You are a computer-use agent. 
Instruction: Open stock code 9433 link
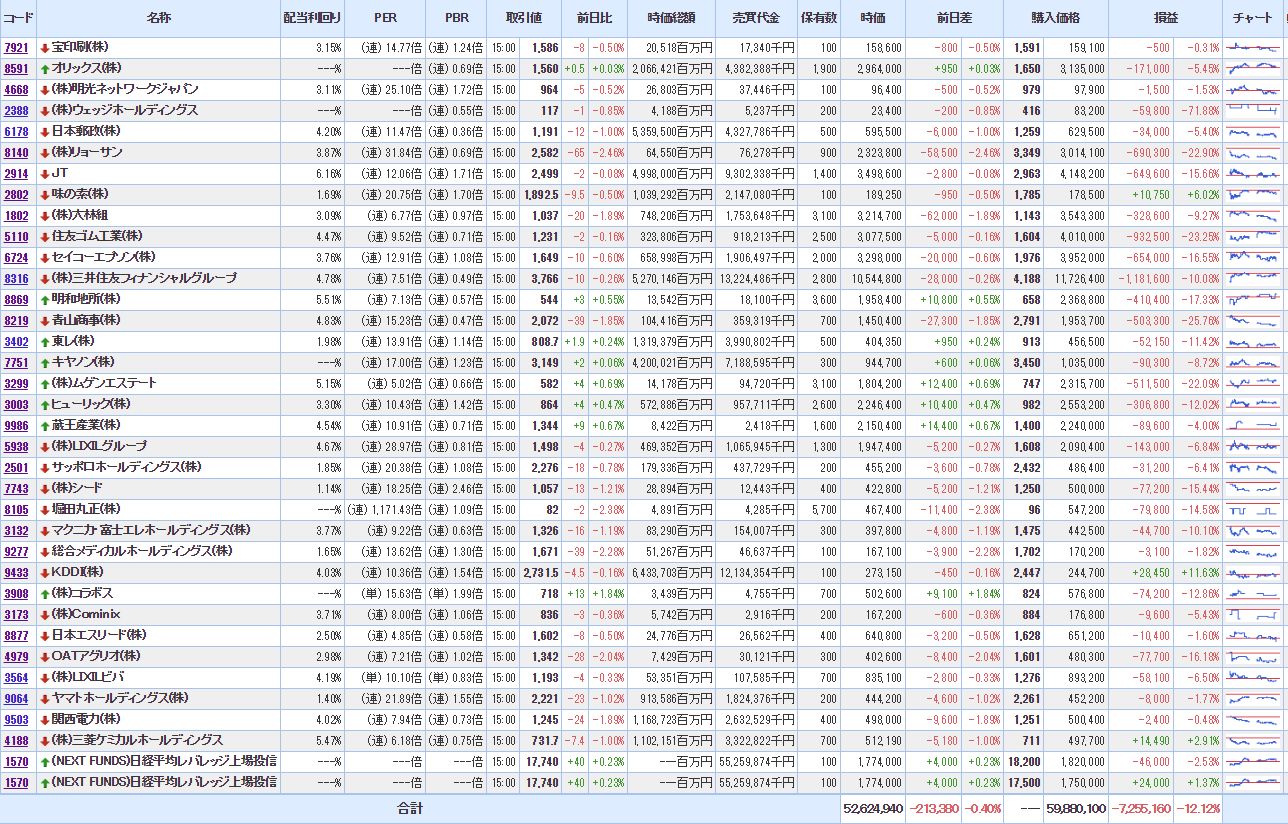tap(16, 572)
